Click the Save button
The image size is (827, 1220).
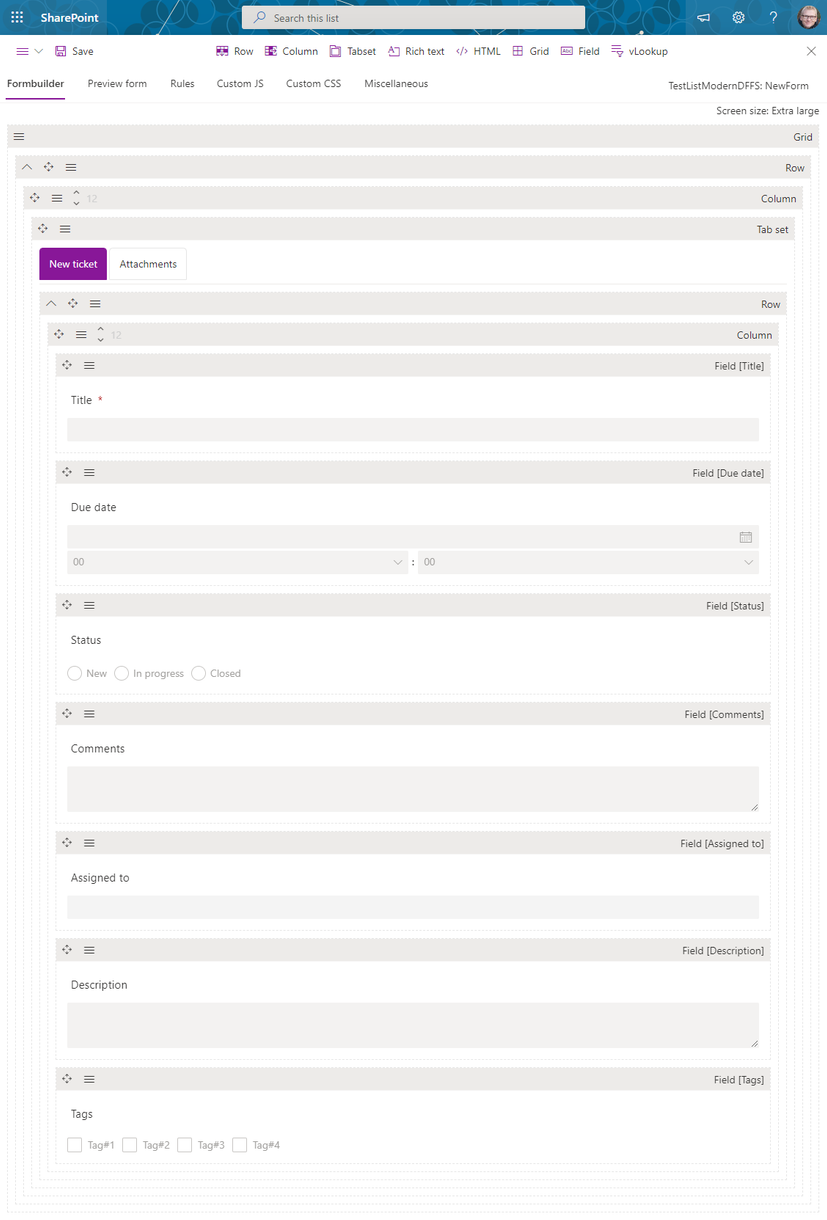pos(74,51)
